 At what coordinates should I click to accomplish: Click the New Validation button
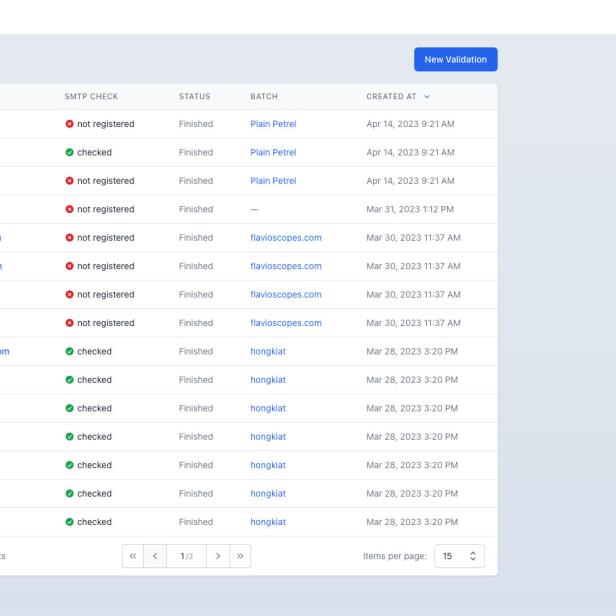(456, 59)
